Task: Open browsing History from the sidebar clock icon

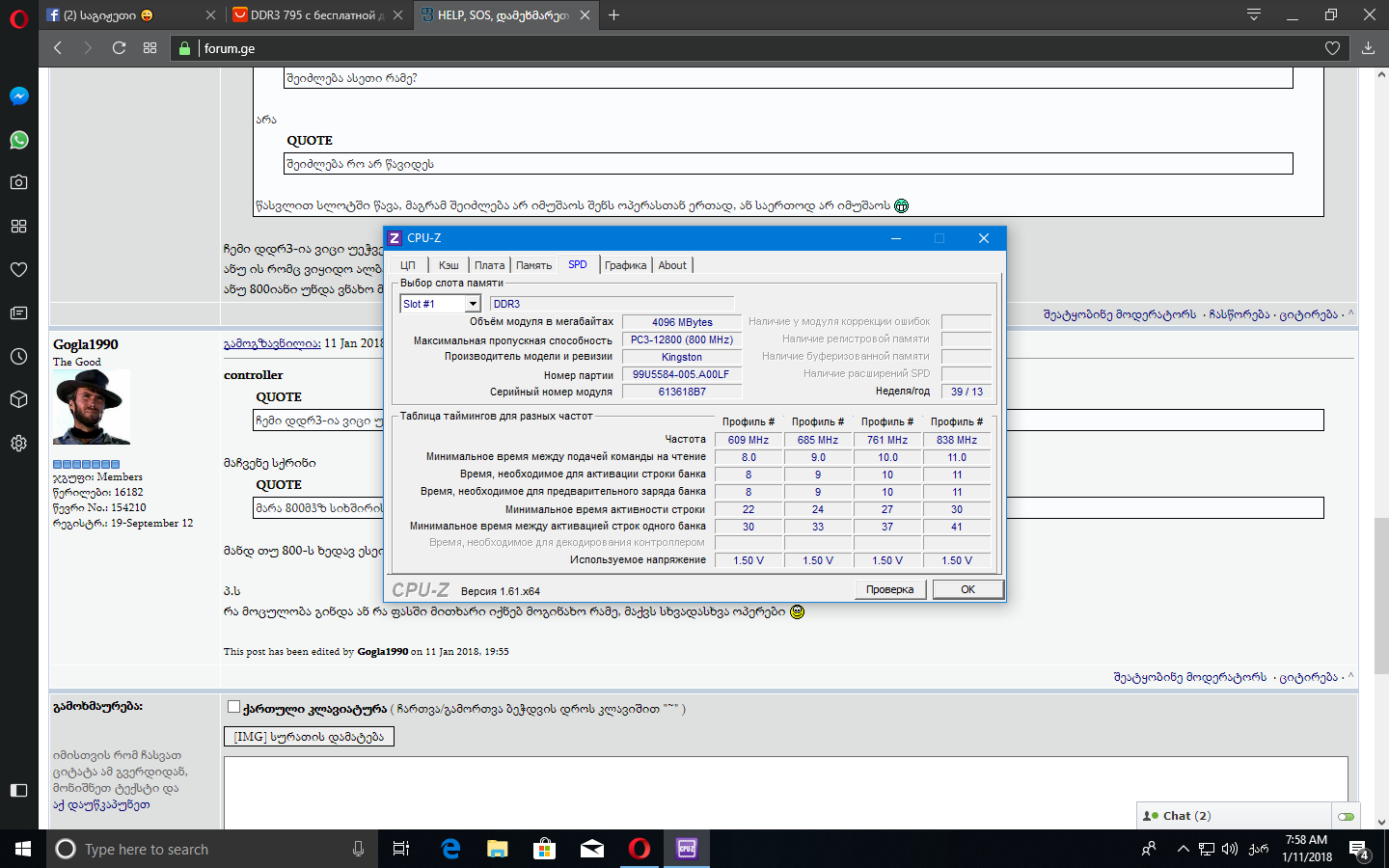Action: tap(17, 357)
